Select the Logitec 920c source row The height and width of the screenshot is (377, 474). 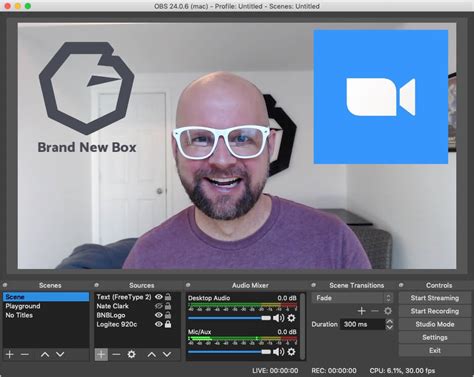point(137,324)
